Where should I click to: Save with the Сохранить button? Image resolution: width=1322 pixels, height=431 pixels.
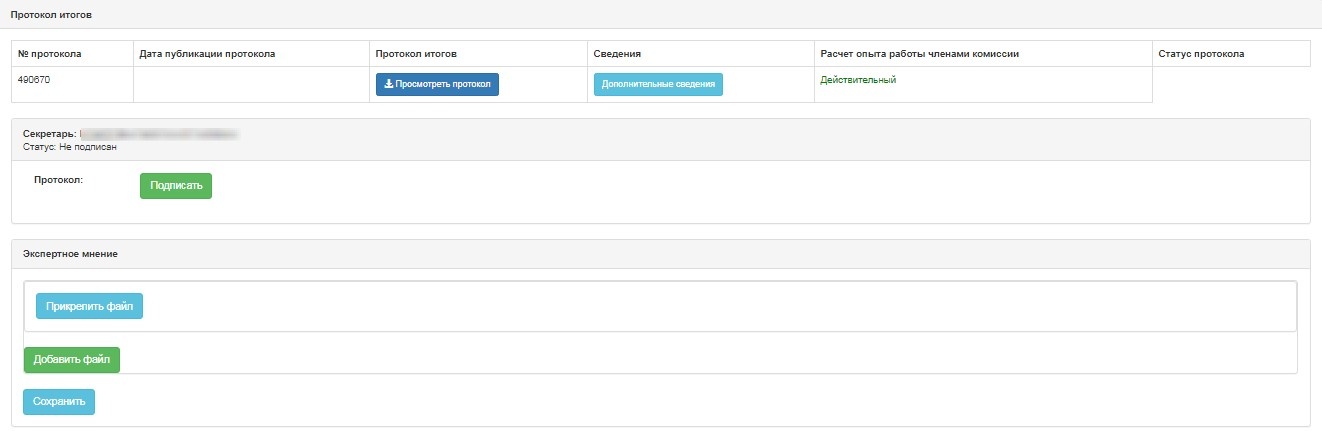click(59, 401)
